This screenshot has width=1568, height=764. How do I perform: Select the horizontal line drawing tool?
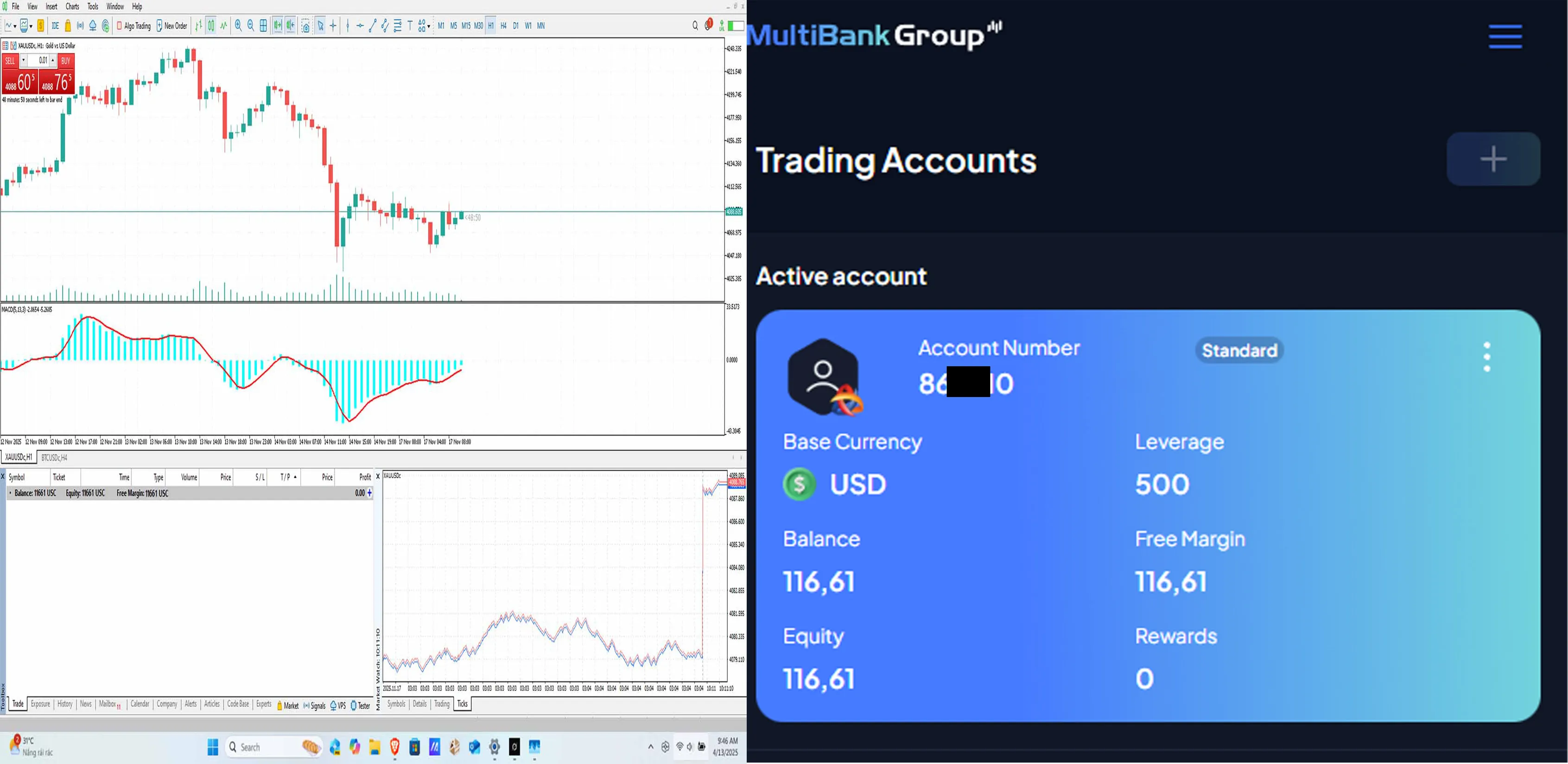(x=360, y=25)
